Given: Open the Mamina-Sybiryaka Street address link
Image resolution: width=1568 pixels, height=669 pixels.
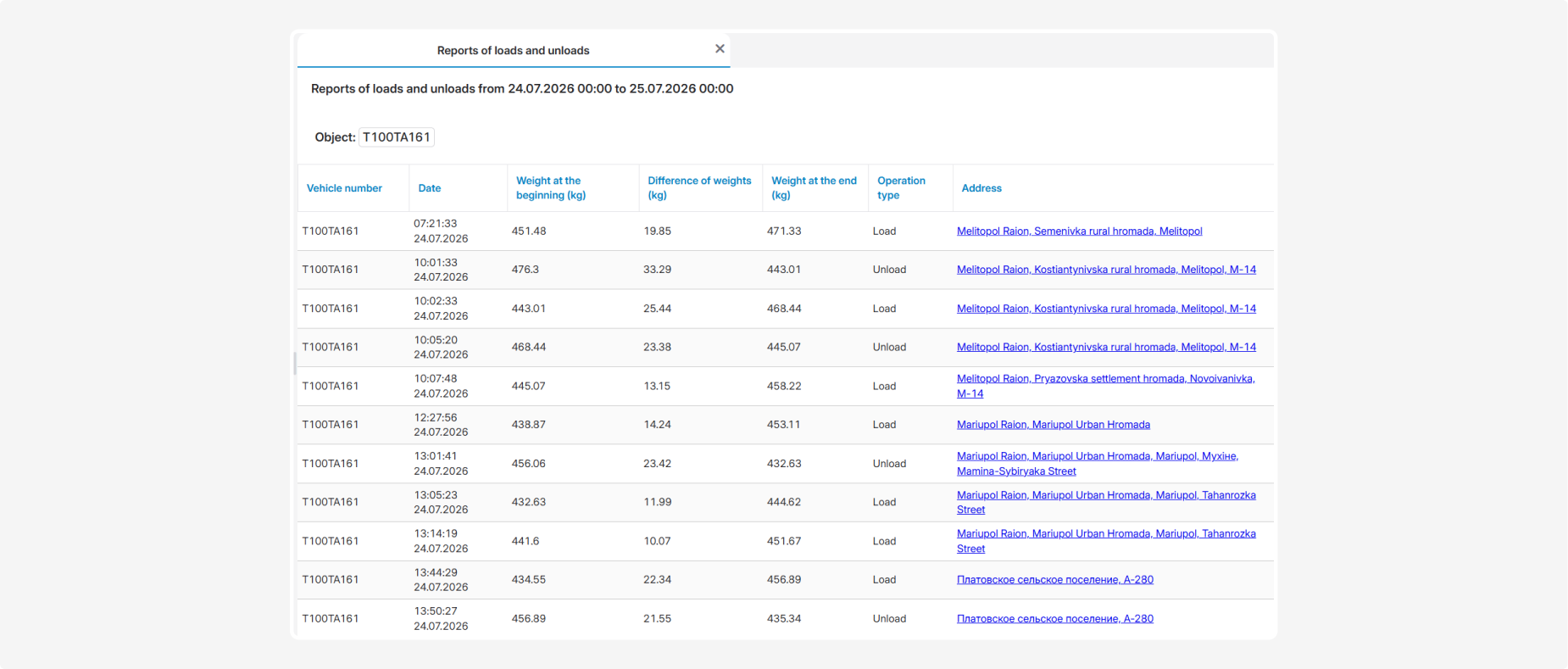Looking at the screenshot, I should pyautogui.click(x=1098, y=464).
